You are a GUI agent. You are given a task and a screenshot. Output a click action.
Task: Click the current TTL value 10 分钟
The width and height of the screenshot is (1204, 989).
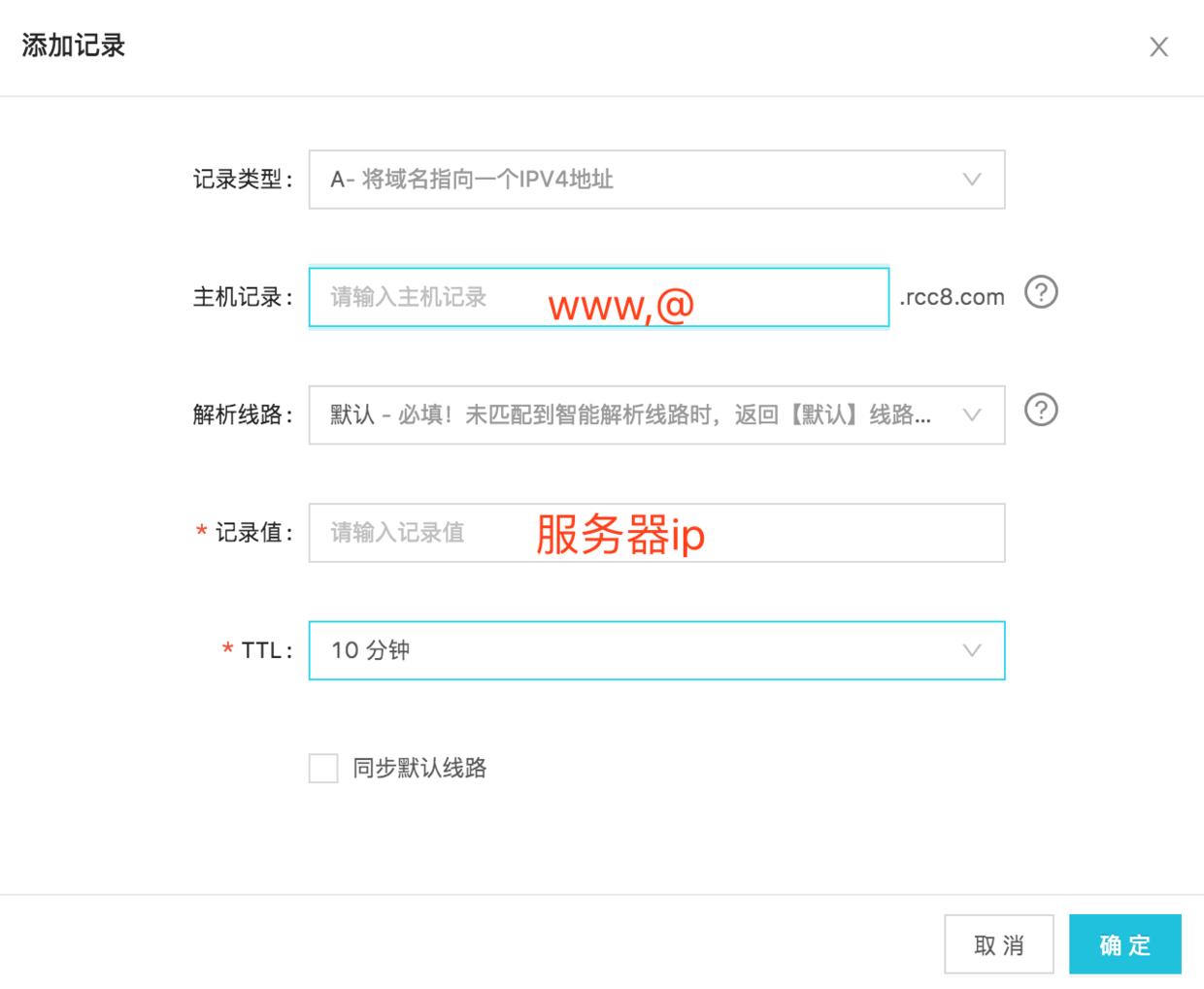pyautogui.click(x=369, y=651)
